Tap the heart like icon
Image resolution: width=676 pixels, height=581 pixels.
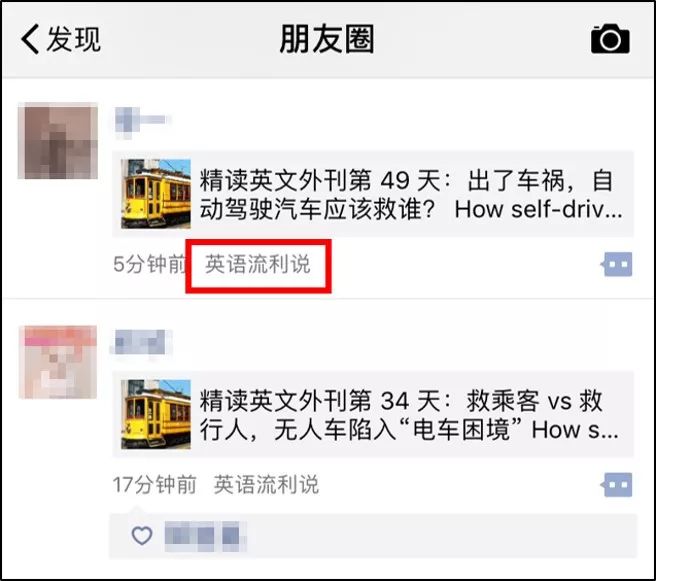tap(142, 536)
